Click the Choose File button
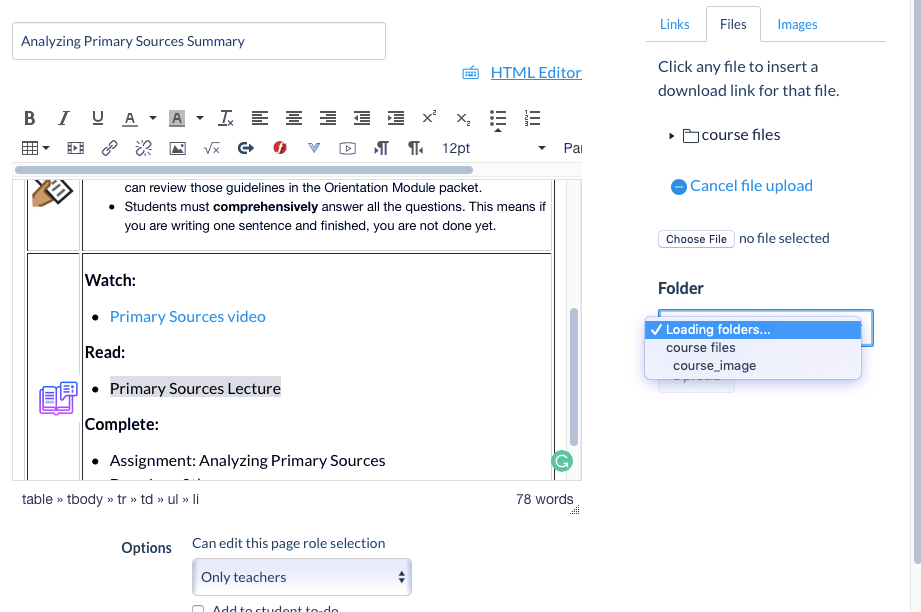The width and height of the screenshot is (921, 612). pos(696,239)
